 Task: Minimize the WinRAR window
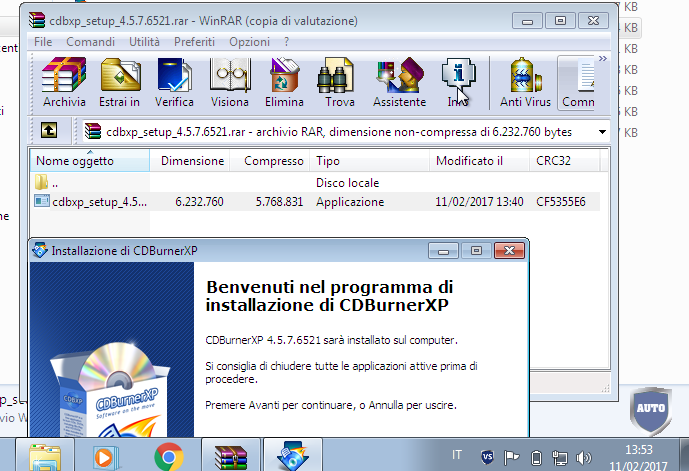[528, 21]
